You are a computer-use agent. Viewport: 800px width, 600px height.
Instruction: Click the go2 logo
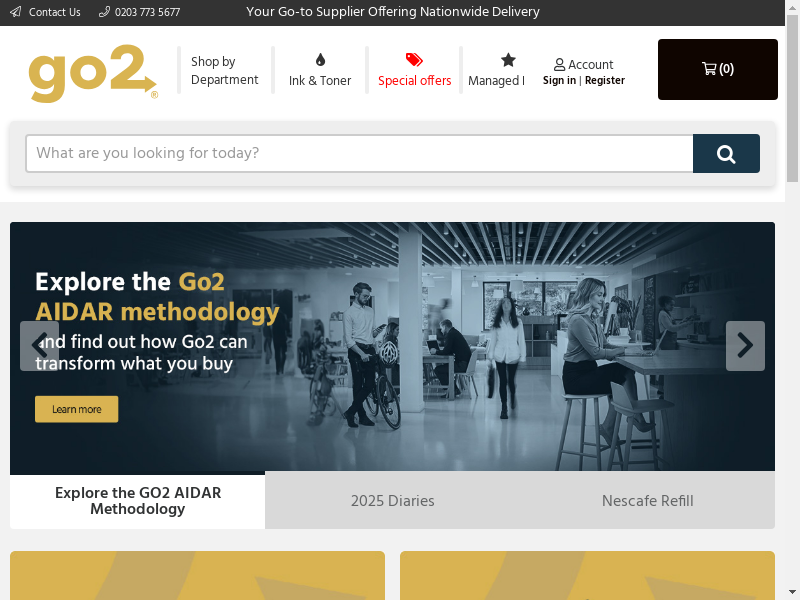pos(93,73)
